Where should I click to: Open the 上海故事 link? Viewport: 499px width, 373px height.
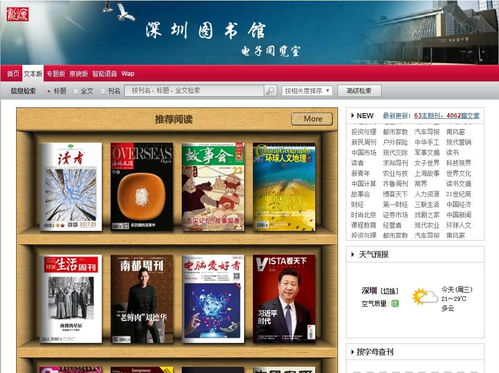[x=427, y=173]
